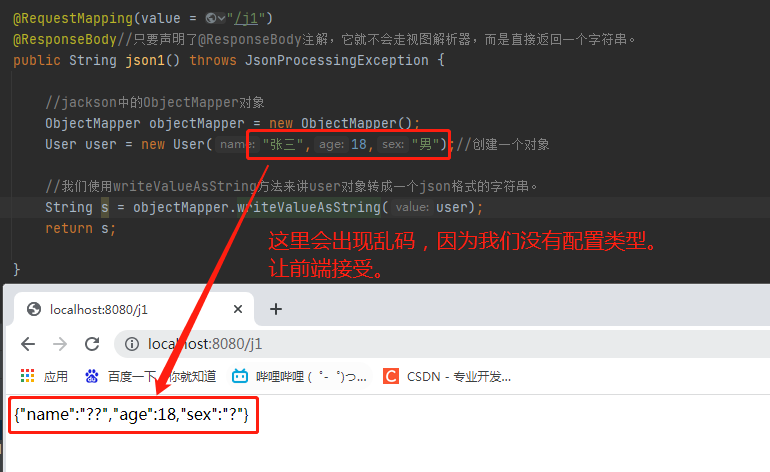Focus the address bar showing localhost:8080/j1
Viewport: 770px width, 472px height.
tap(442, 344)
